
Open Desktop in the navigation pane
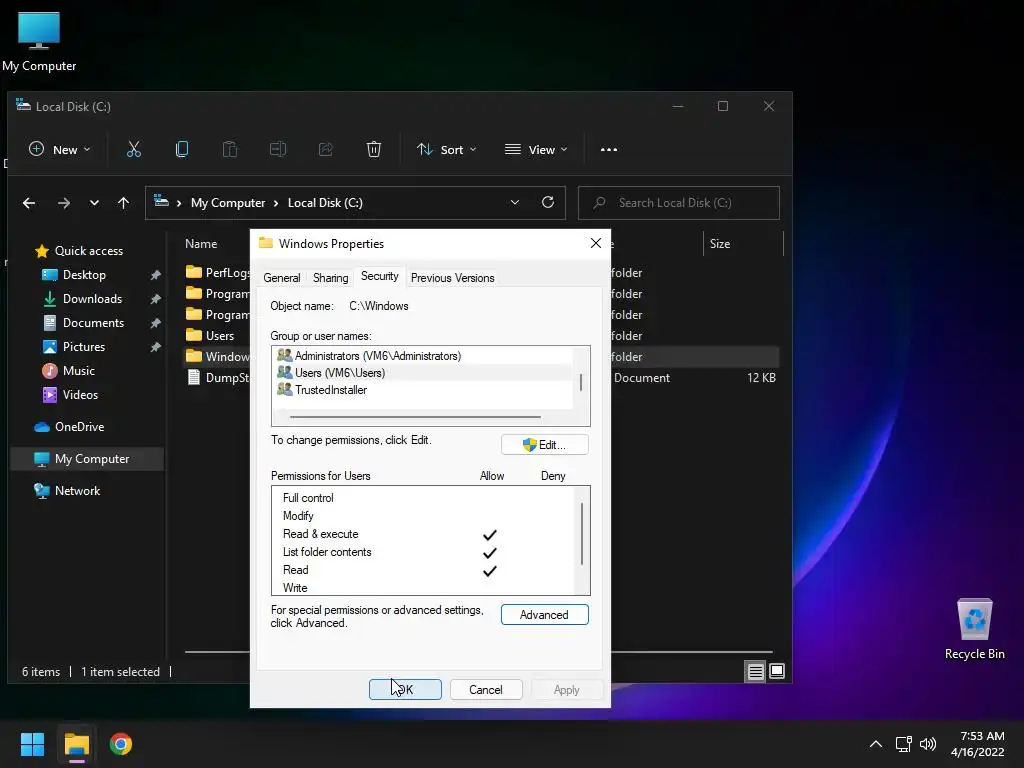84,275
